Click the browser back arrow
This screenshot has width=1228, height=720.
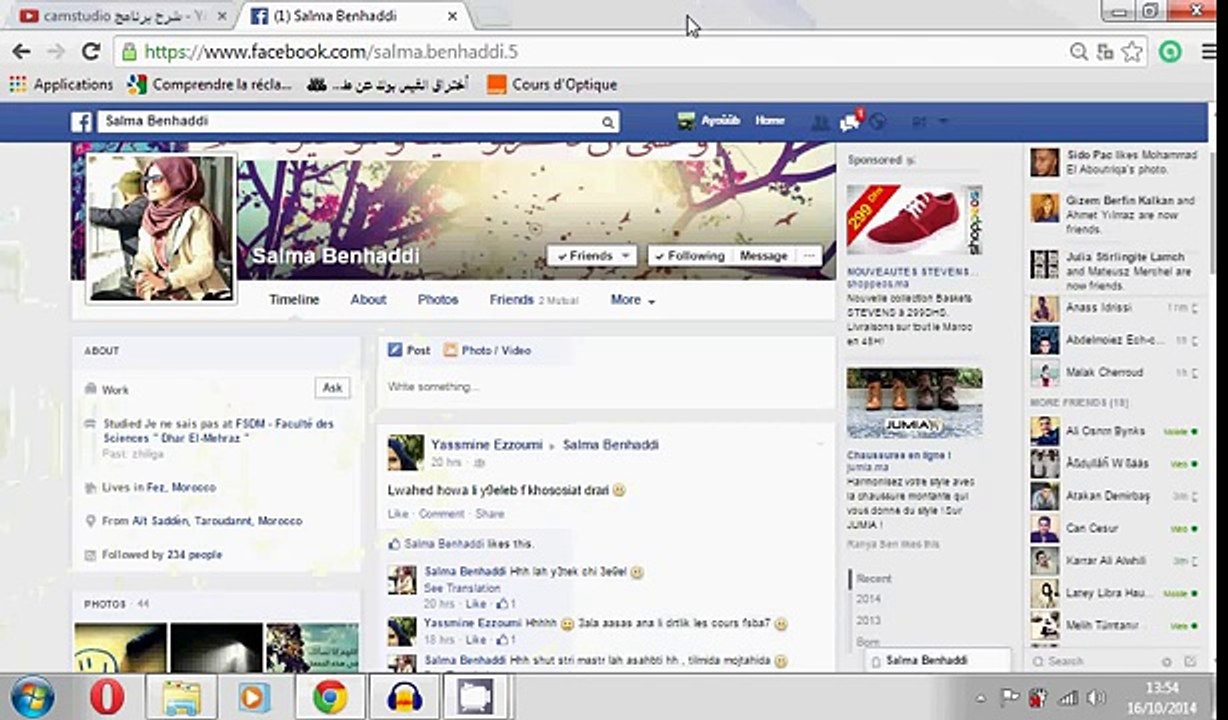pyautogui.click(x=21, y=51)
